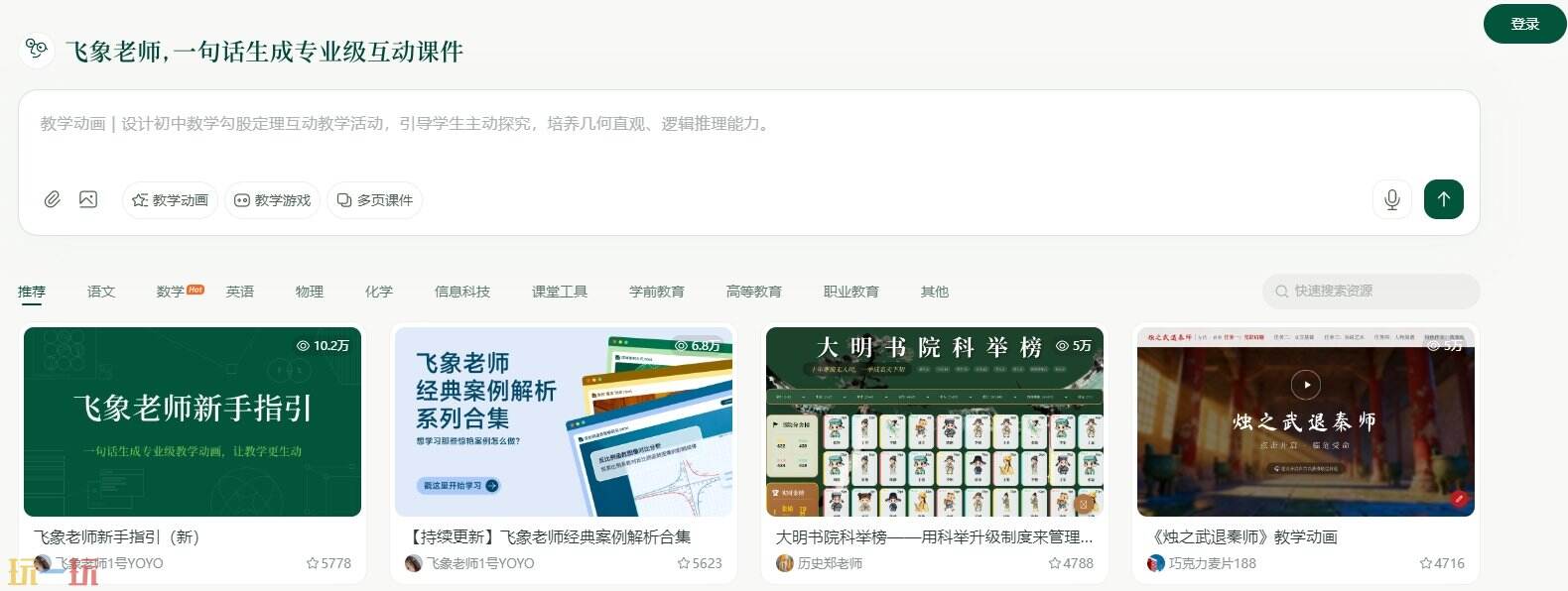Click star icon next to 4788

pos(1054,563)
